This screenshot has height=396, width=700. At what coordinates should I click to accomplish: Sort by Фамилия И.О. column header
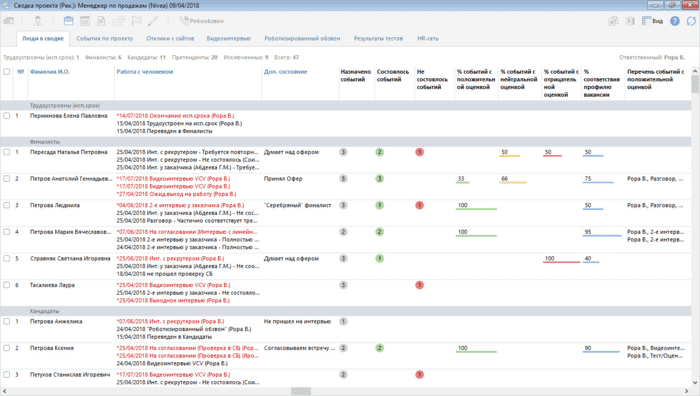pyautogui.click(x=50, y=71)
